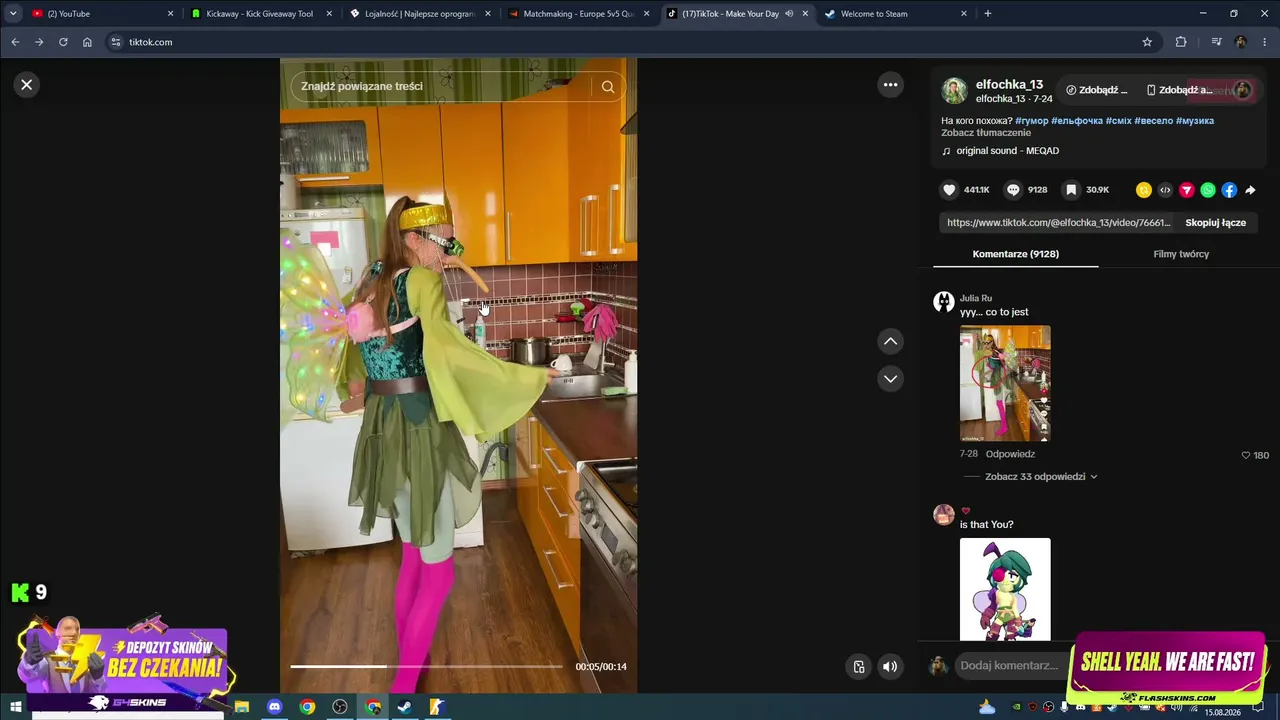The width and height of the screenshot is (1280, 720).
Task: Switch to Komentarze (9128) tab
Action: point(1015,254)
